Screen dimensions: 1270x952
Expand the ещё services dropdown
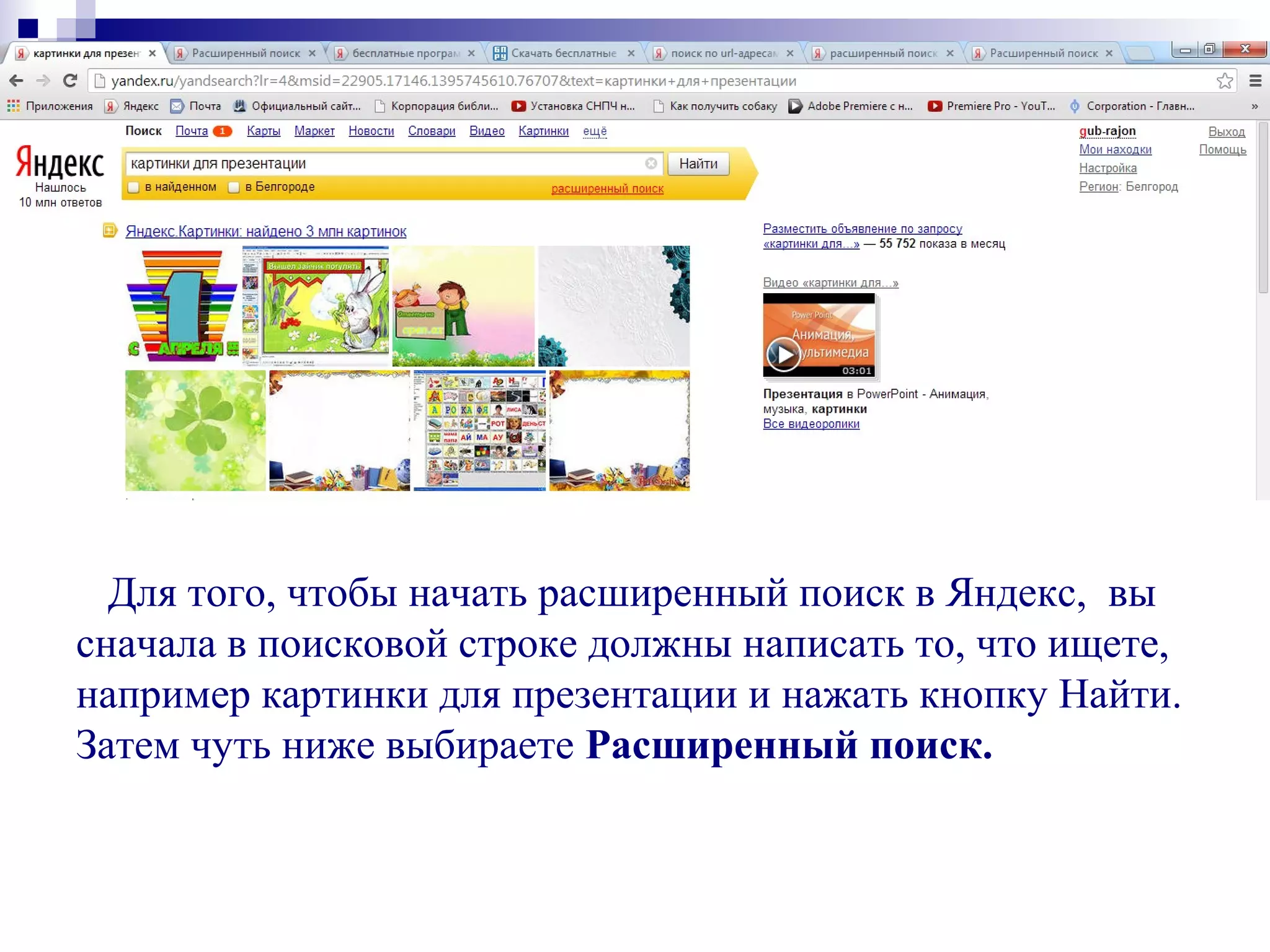(595, 131)
